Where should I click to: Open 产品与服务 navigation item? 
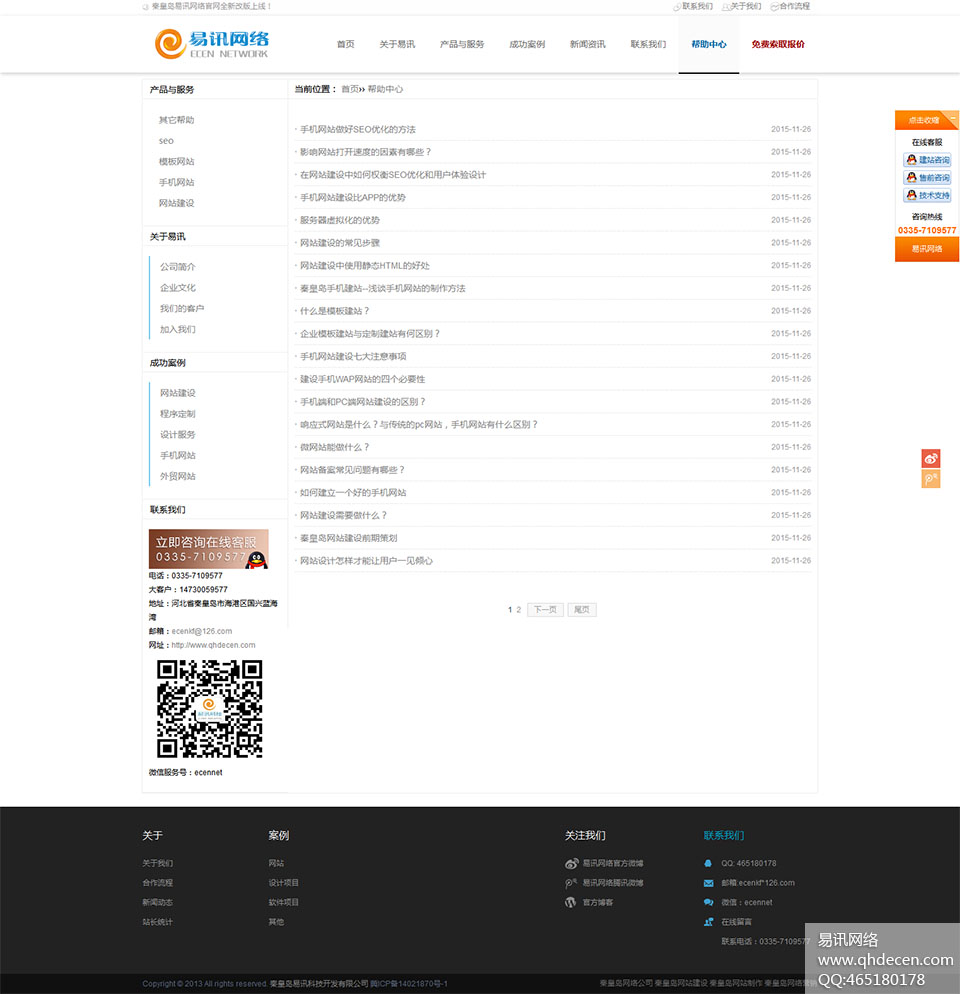tap(462, 44)
